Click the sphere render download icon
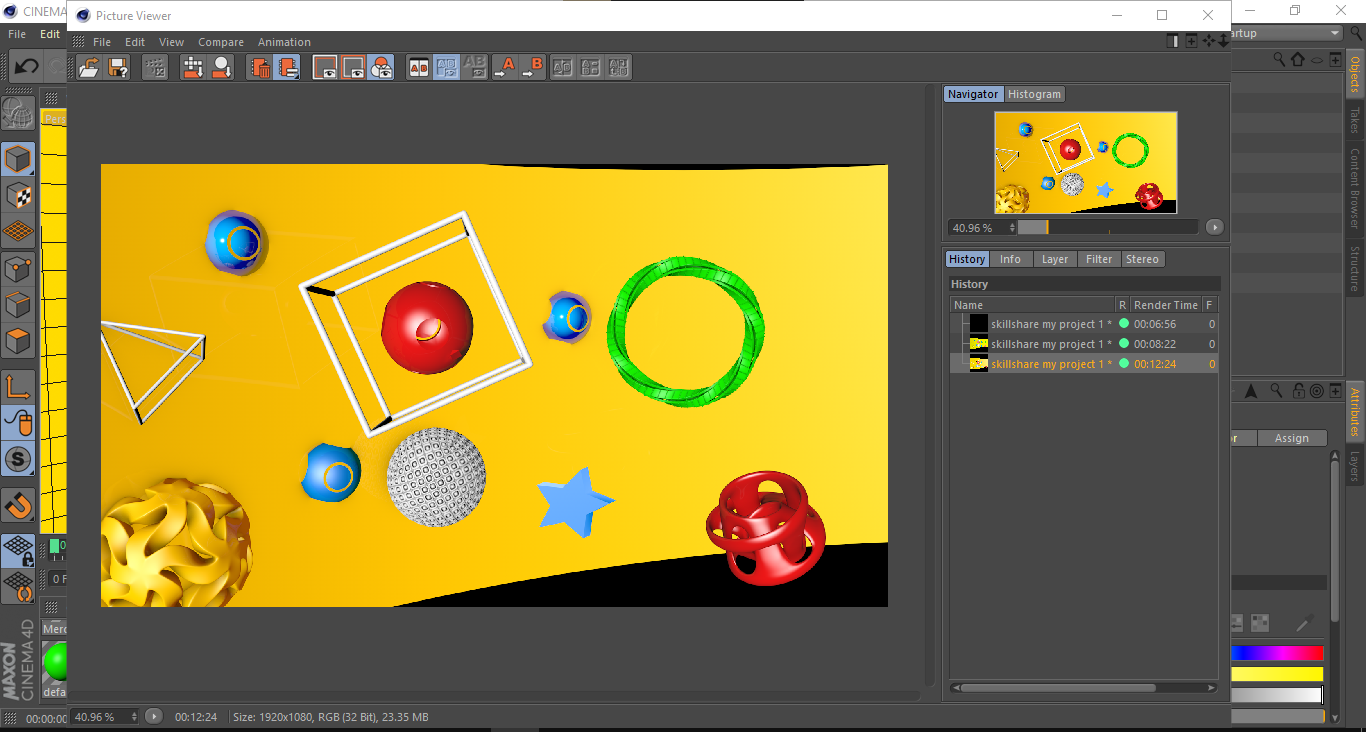The width and height of the screenshot is (1366, 732). tap(221, 67)
